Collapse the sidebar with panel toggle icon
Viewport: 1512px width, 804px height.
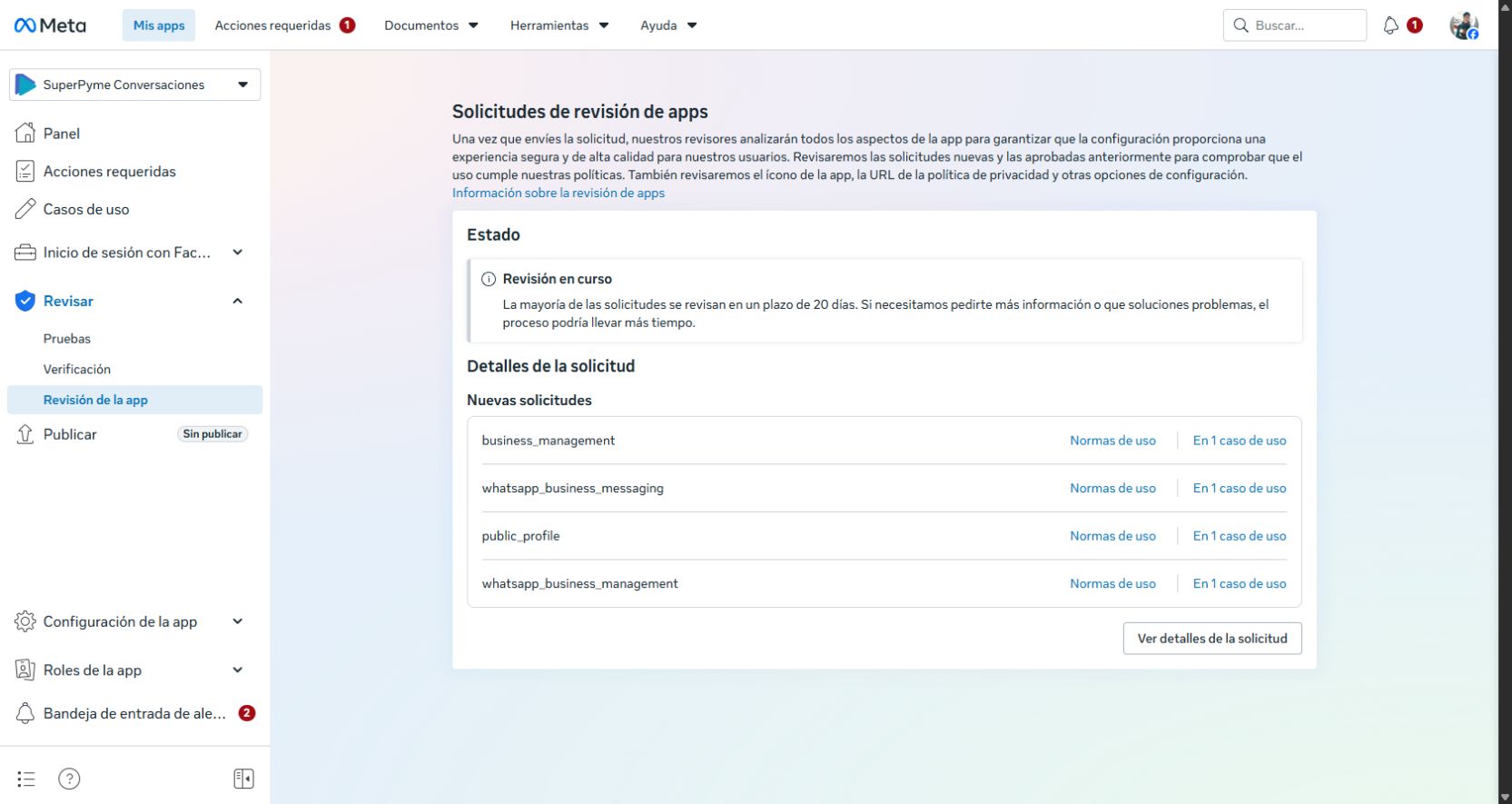(243, 779)
